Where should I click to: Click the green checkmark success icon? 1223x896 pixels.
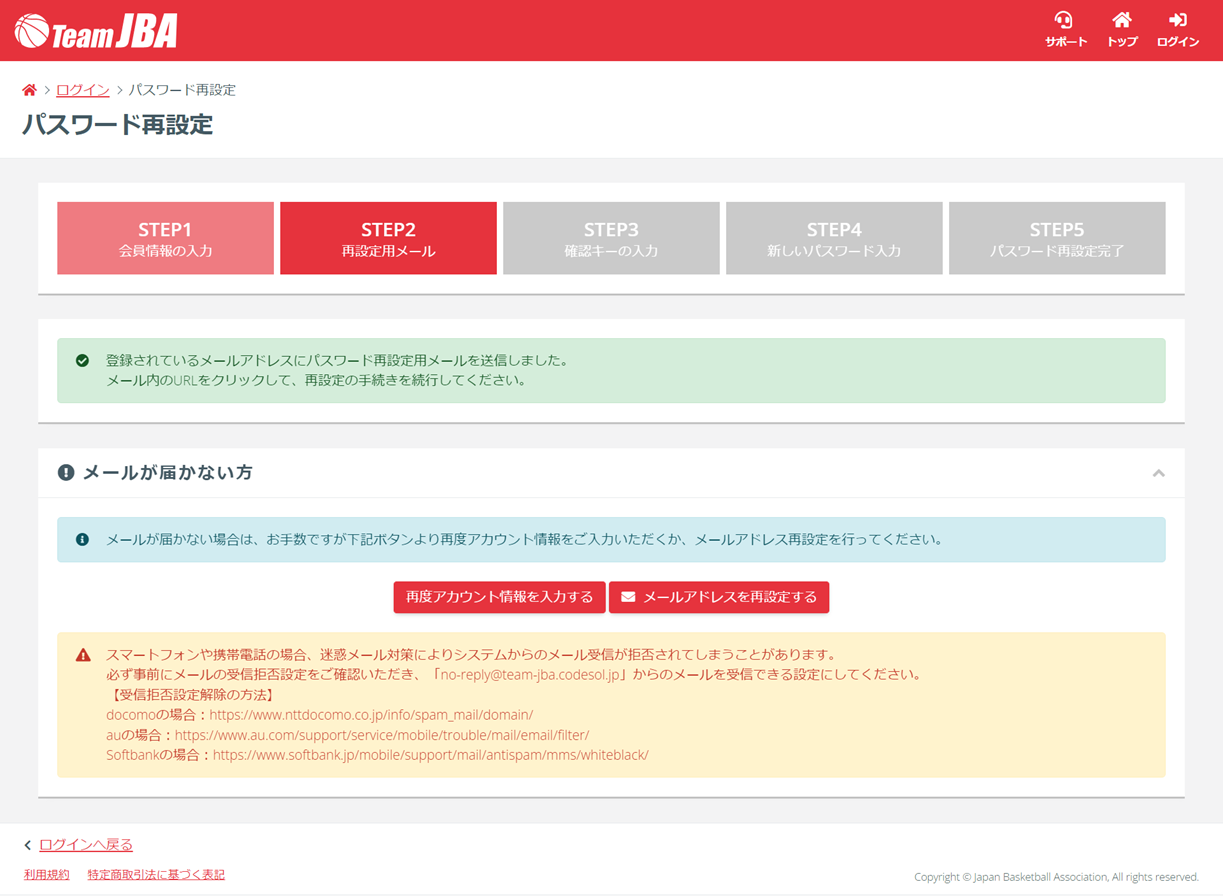pyautogui.click(x=83, y=361)
